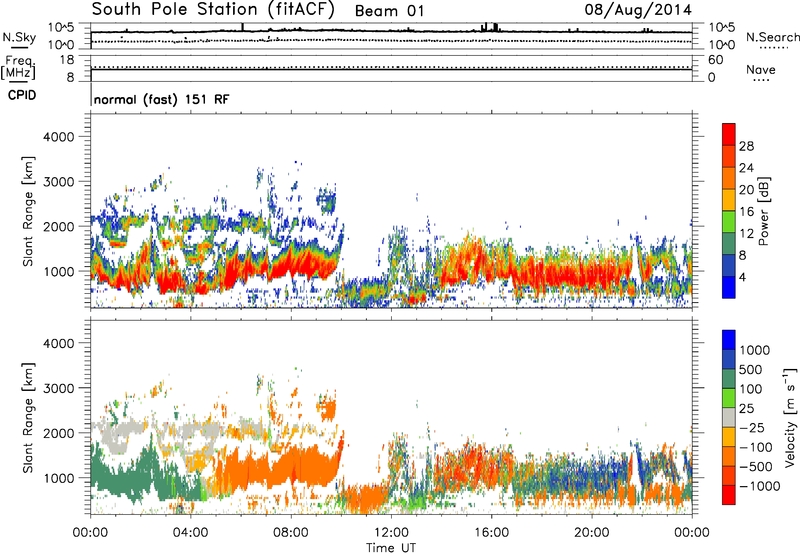Click velocity colorbar value '-1000'
Image resolution: width=800 pixels, height=554 pixels.
tap(760, 486)
